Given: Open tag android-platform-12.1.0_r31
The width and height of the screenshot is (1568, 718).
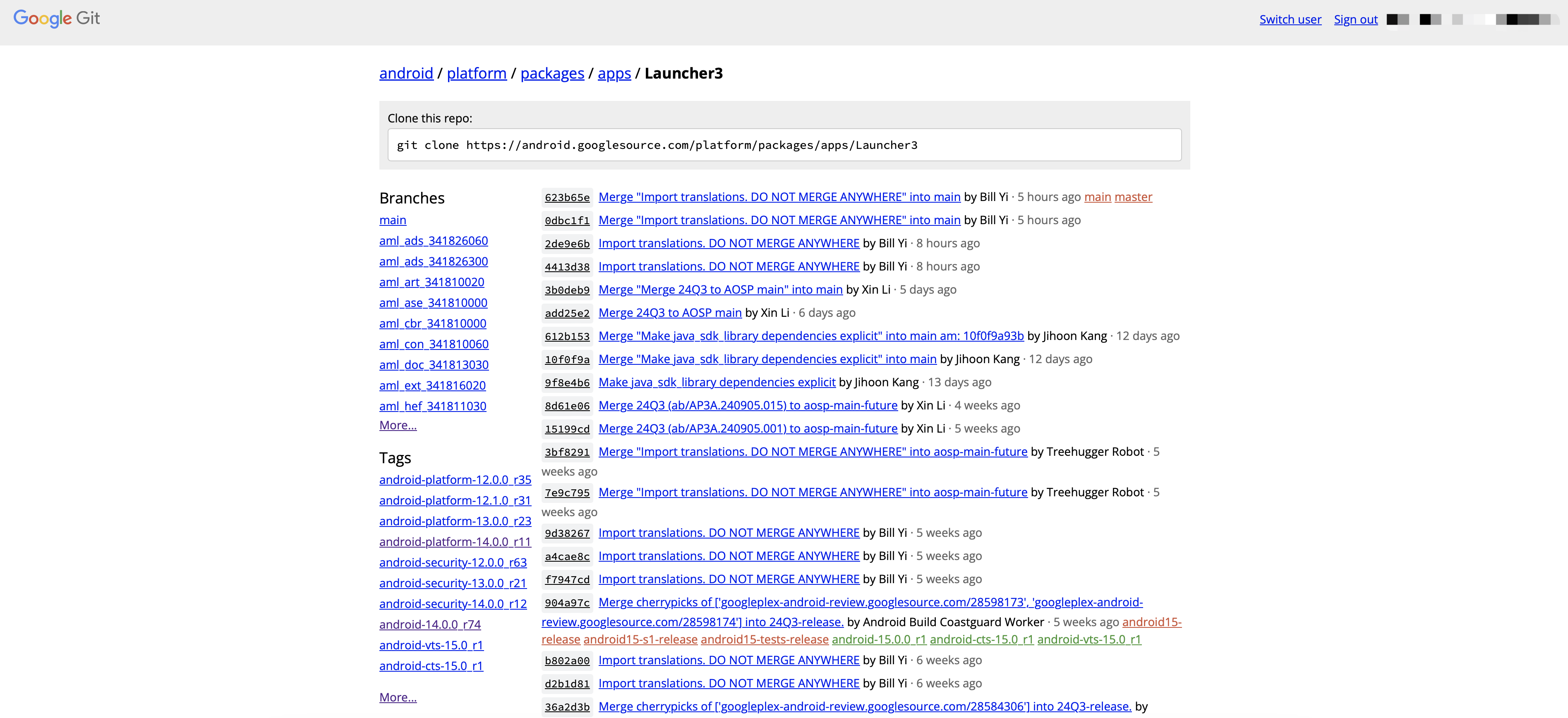Looking at the screenshot, I should [456, 501].
